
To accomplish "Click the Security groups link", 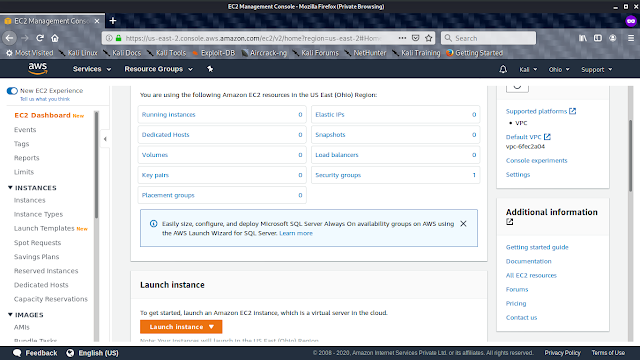I will click(338, 175).
